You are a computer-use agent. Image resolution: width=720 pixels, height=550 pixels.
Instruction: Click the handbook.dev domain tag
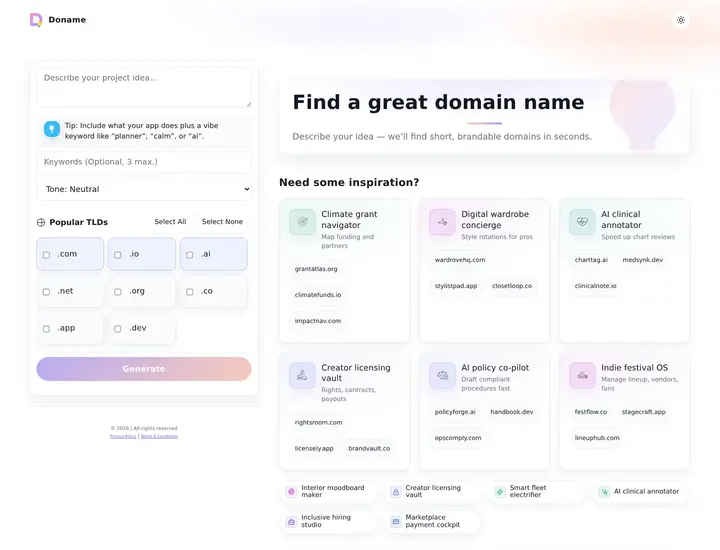click(x=512, y=412)
